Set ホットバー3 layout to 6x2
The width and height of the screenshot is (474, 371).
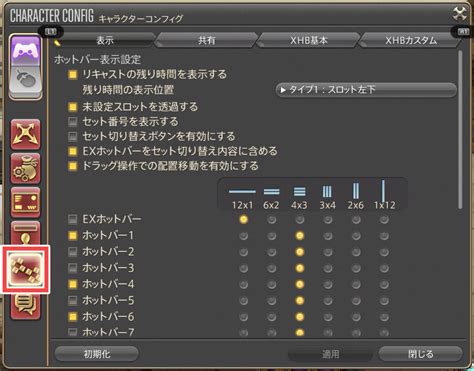click(x=272, y=268)
